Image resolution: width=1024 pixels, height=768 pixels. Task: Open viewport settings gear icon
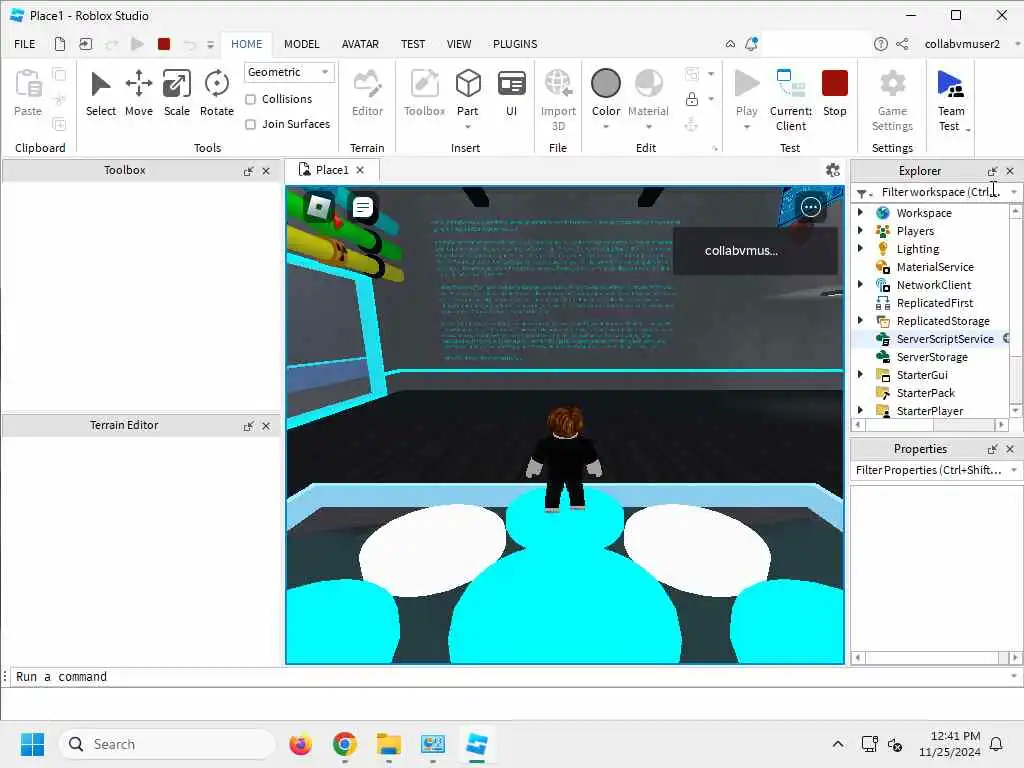pos(833,170)
